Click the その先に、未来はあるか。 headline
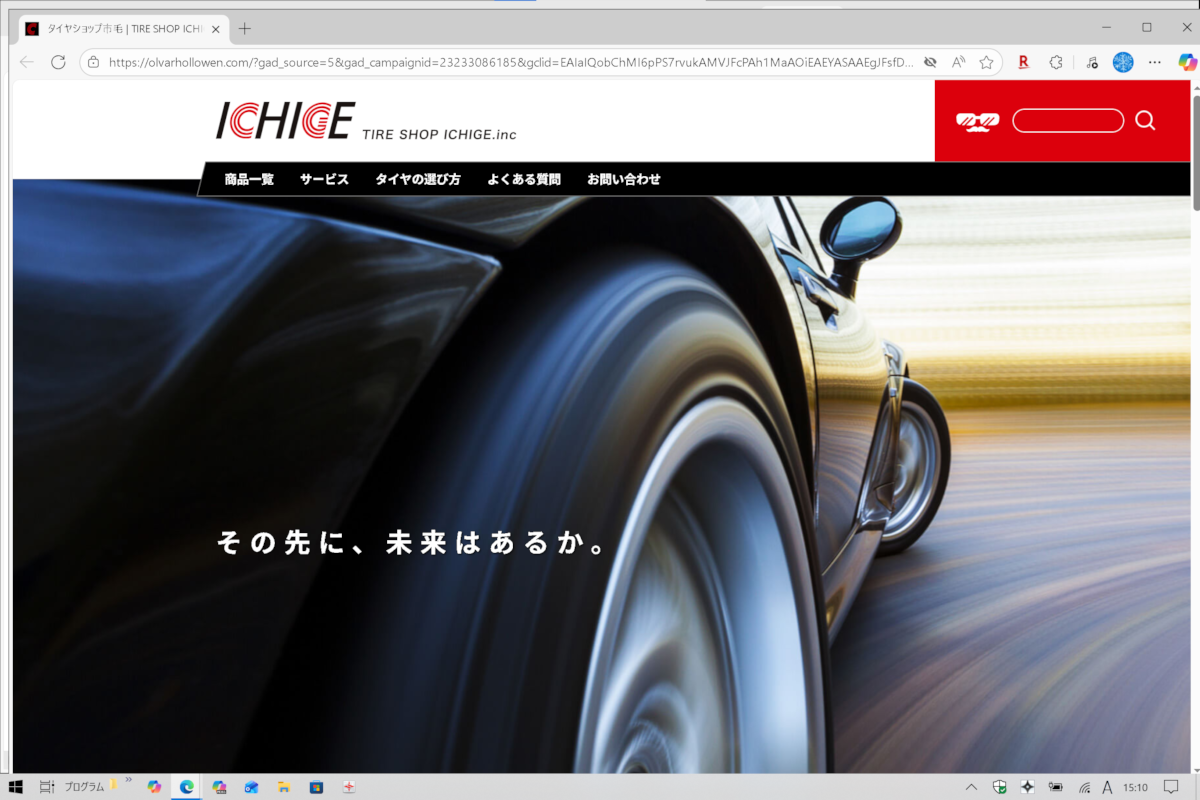 coord(413,543)
